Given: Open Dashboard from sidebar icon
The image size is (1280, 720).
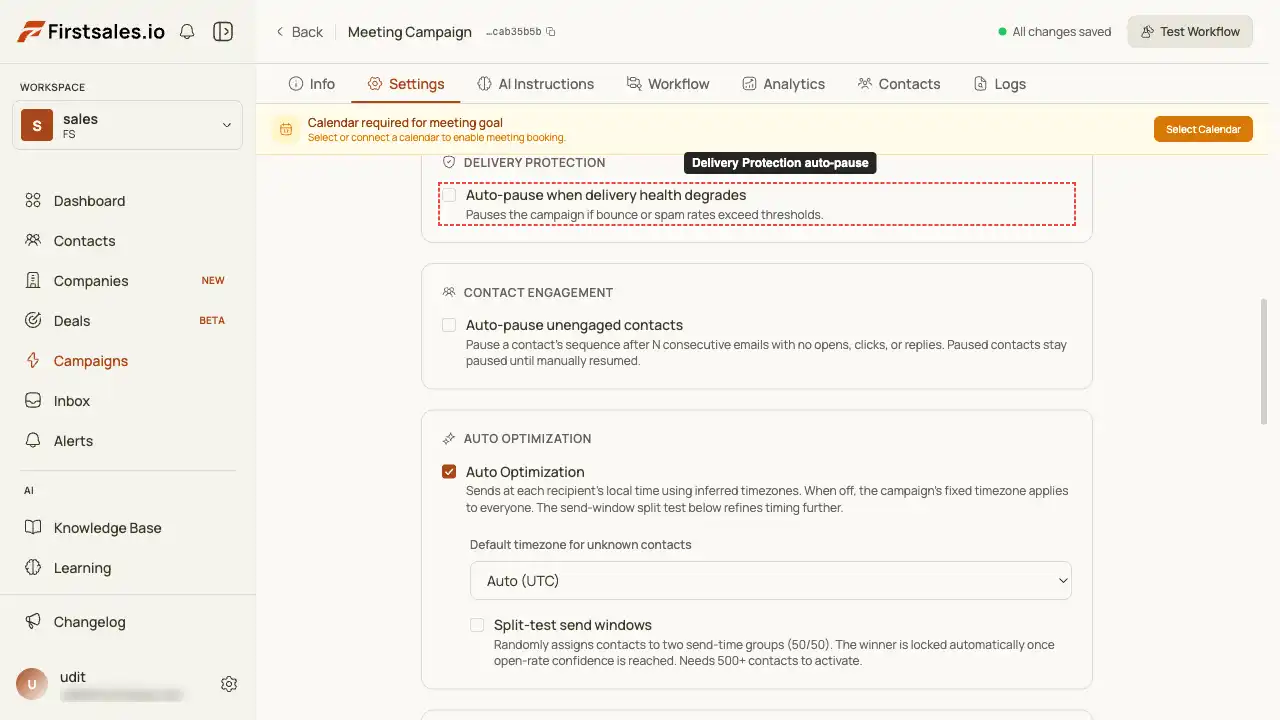Looking at the screenshot, I should point(33,201).
